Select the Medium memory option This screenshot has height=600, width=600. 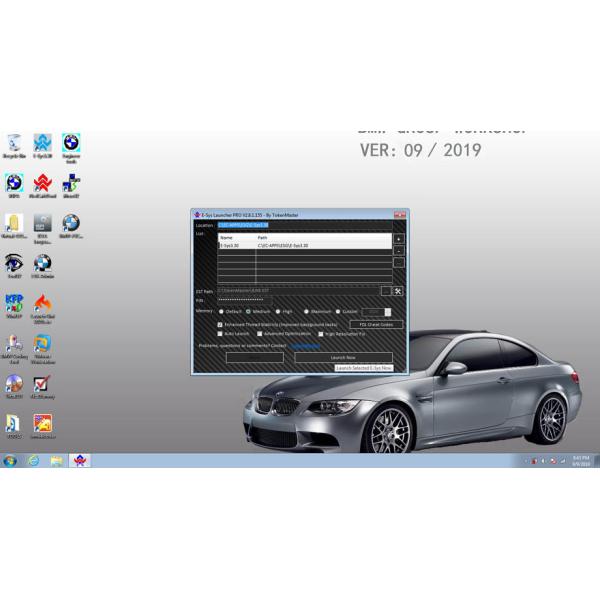(248, 311)
